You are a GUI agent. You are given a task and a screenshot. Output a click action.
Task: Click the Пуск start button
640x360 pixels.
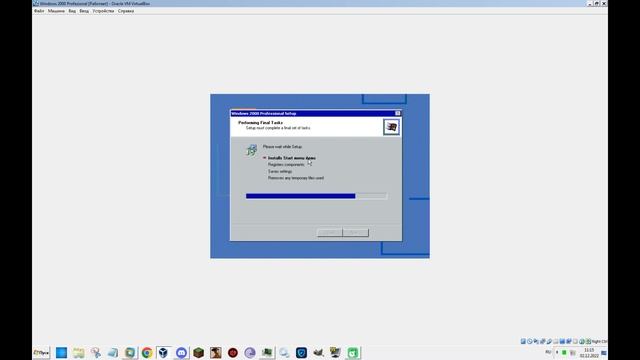(41, 352)
